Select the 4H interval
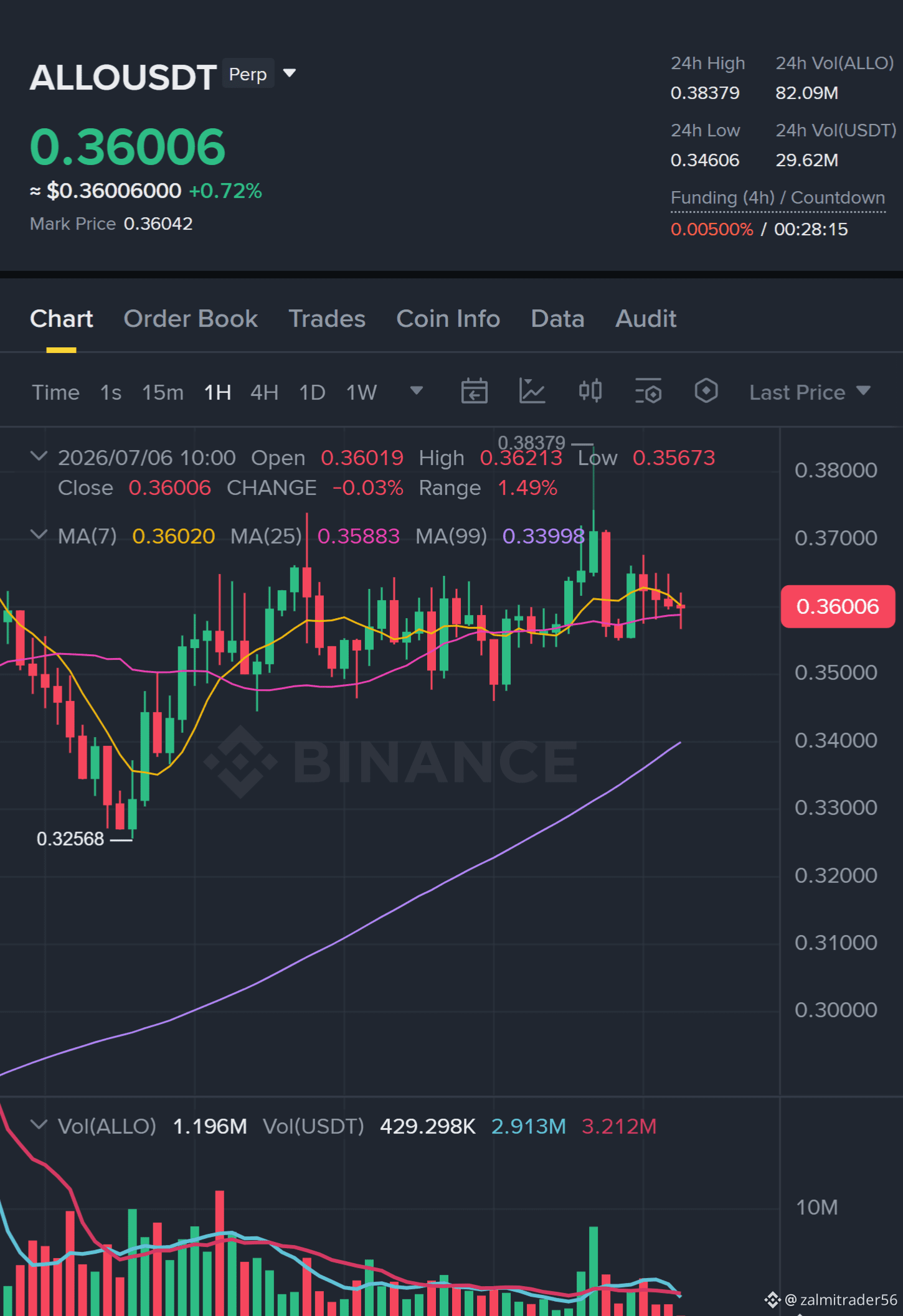The height and width of the screenshot is (1316, 903). pos(264,392)
